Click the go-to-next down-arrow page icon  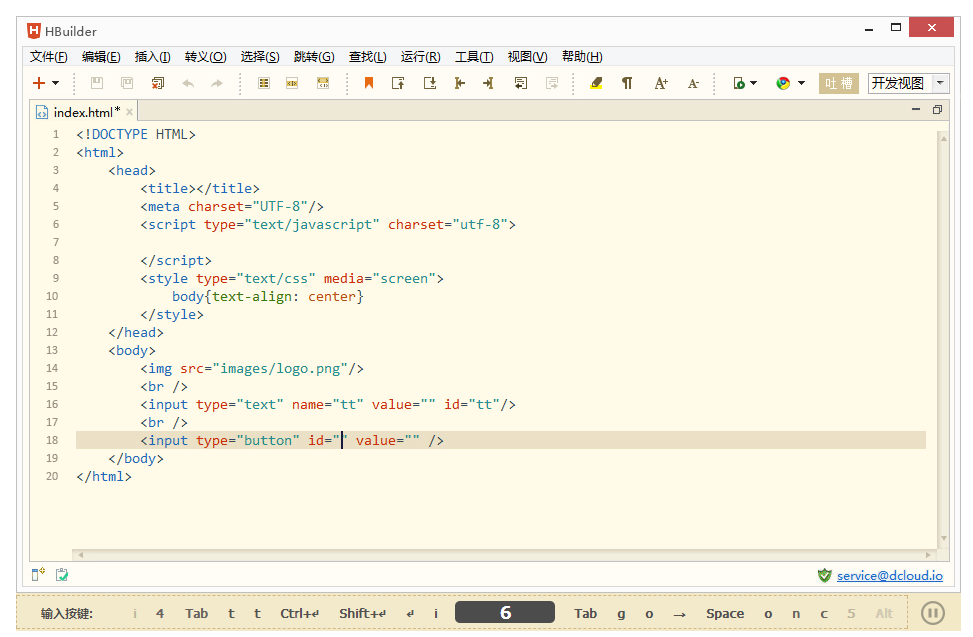point(429,83)
